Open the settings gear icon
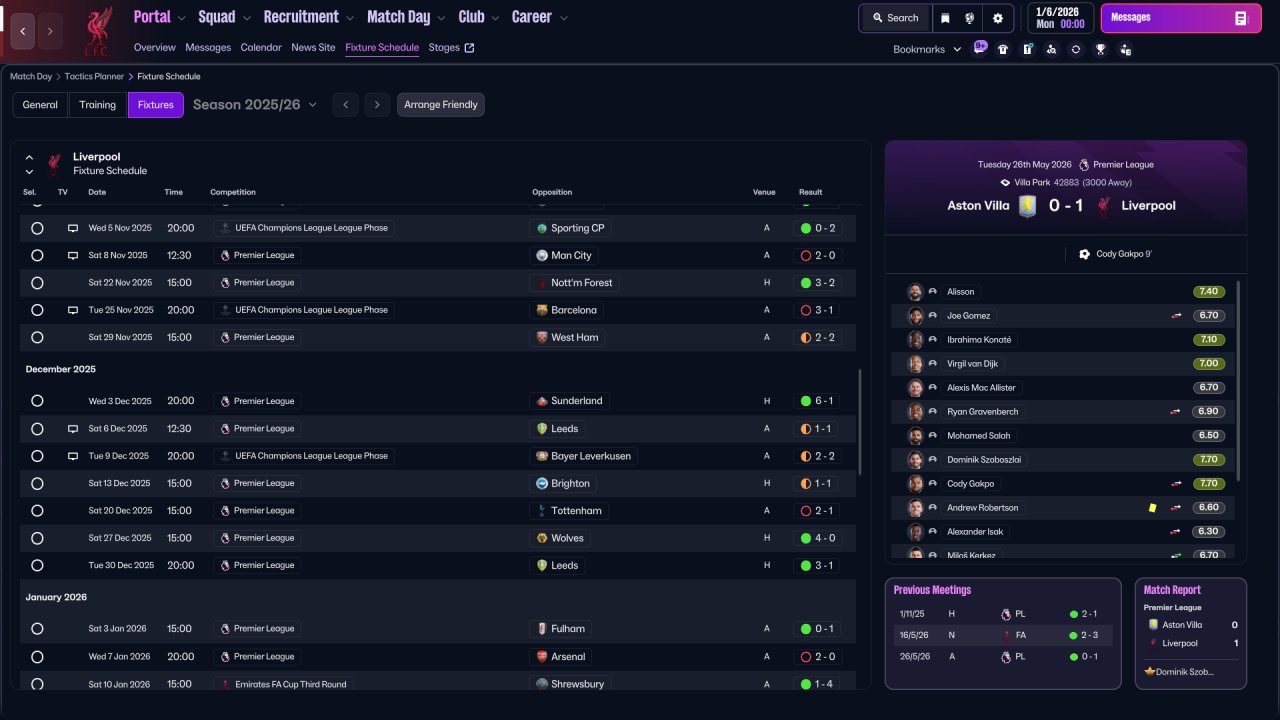This screenshot has width=1280, height=720. 997,18
